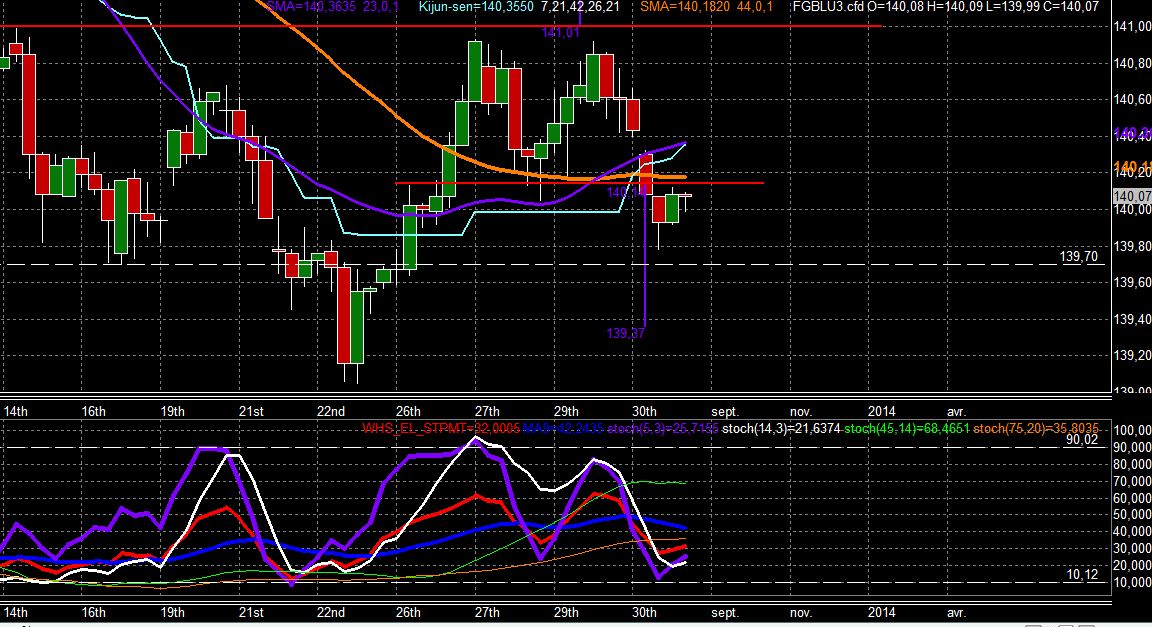Click 50,000 on the stochastic scale
This screenshot has width=1152, height=627.
pos(1132,515)
